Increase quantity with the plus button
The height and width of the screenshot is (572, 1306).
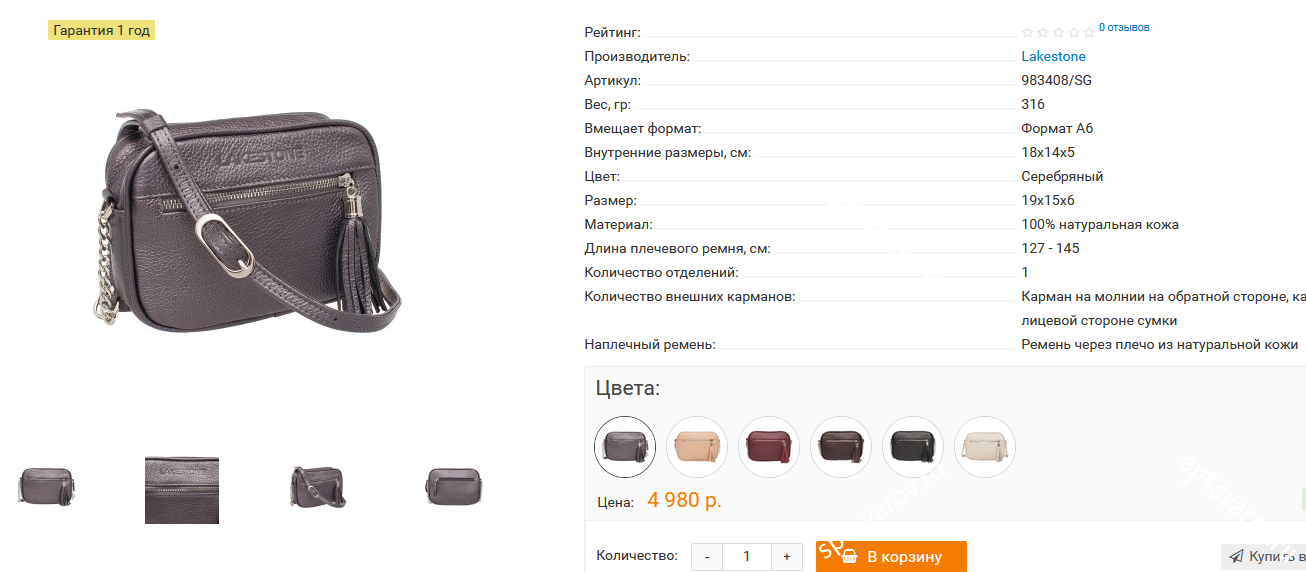click(x=787, y=557)
